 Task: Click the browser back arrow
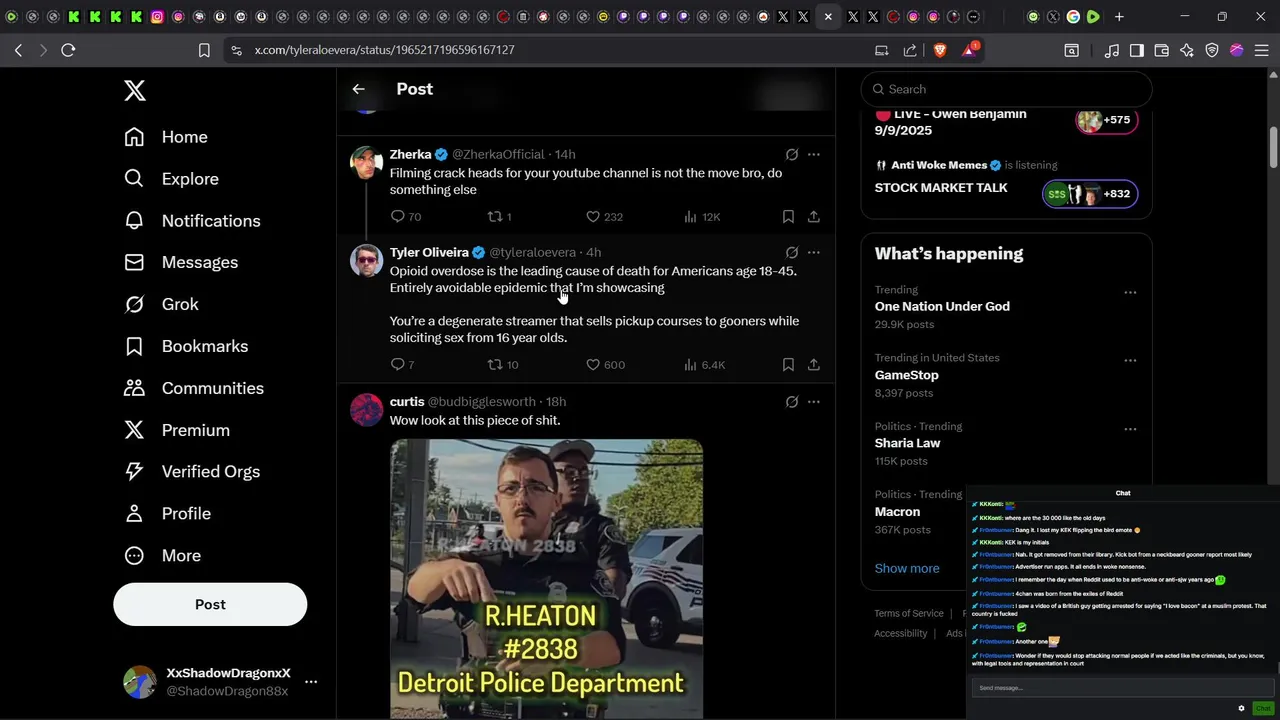tap(18, 50)
